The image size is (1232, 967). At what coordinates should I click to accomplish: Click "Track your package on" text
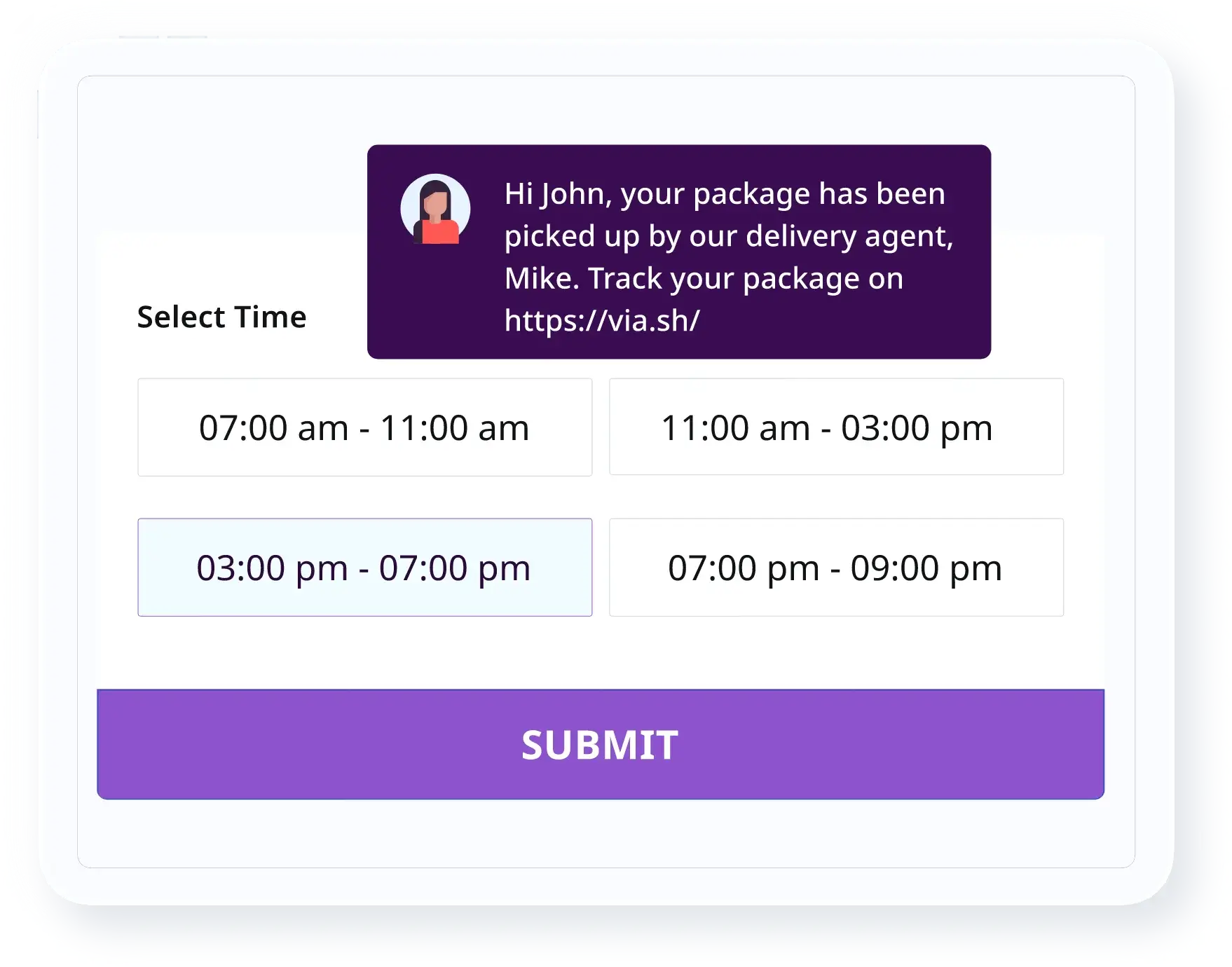[746, 278]
